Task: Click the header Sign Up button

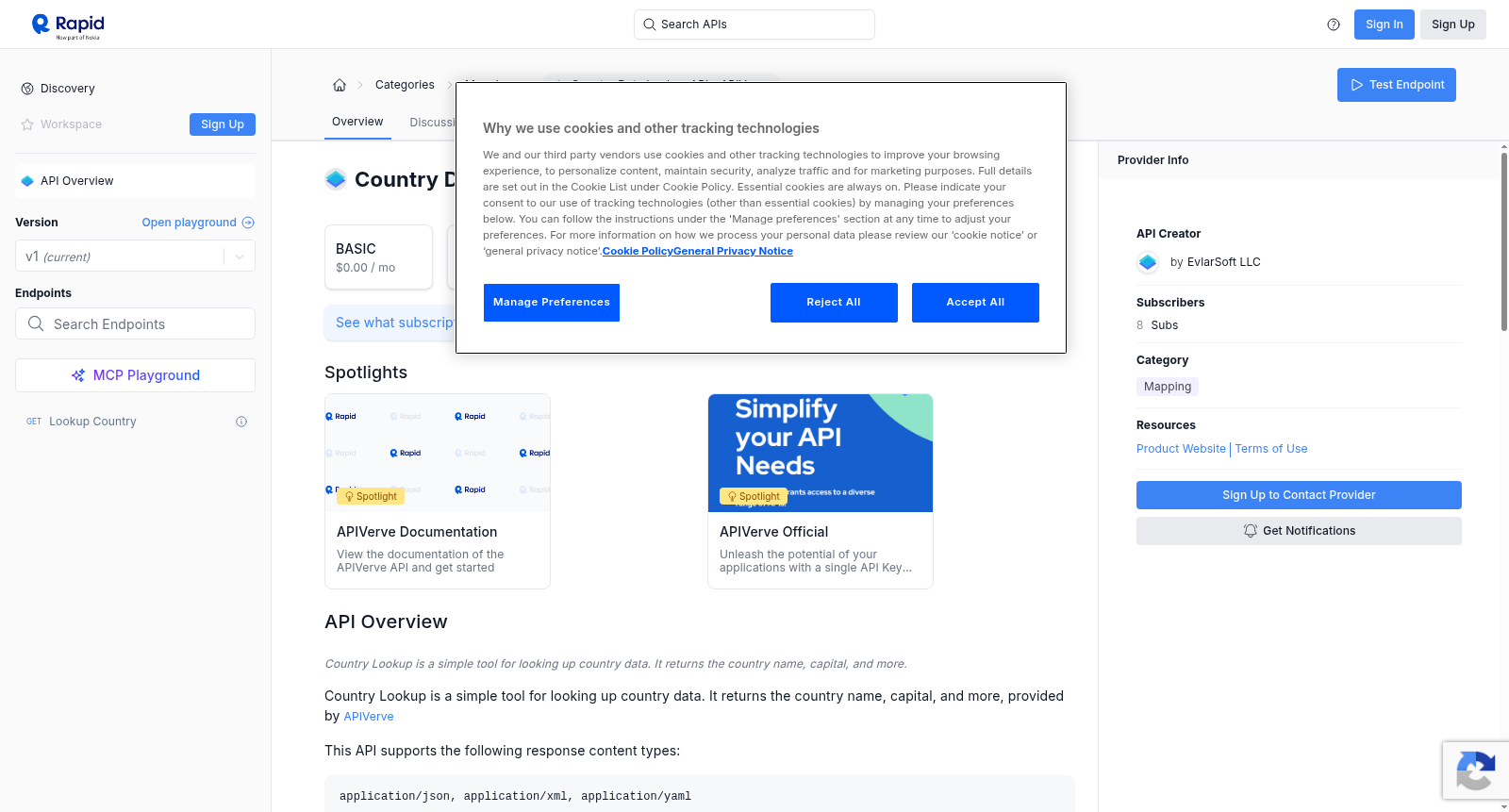Action: 1452,25
